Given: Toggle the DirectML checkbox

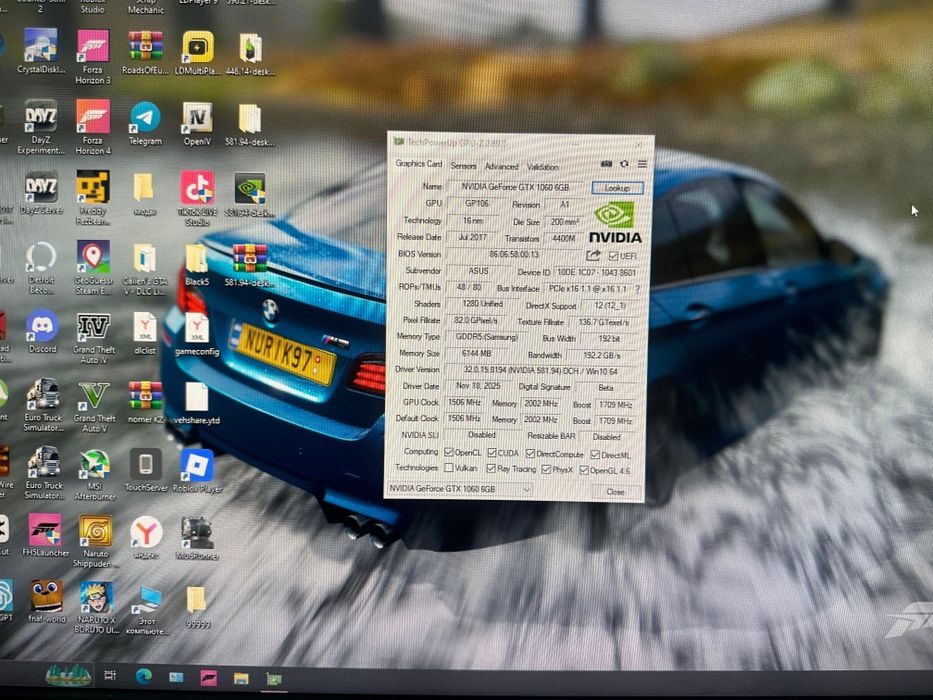Looking at the screenshot, I should (595, 455).
